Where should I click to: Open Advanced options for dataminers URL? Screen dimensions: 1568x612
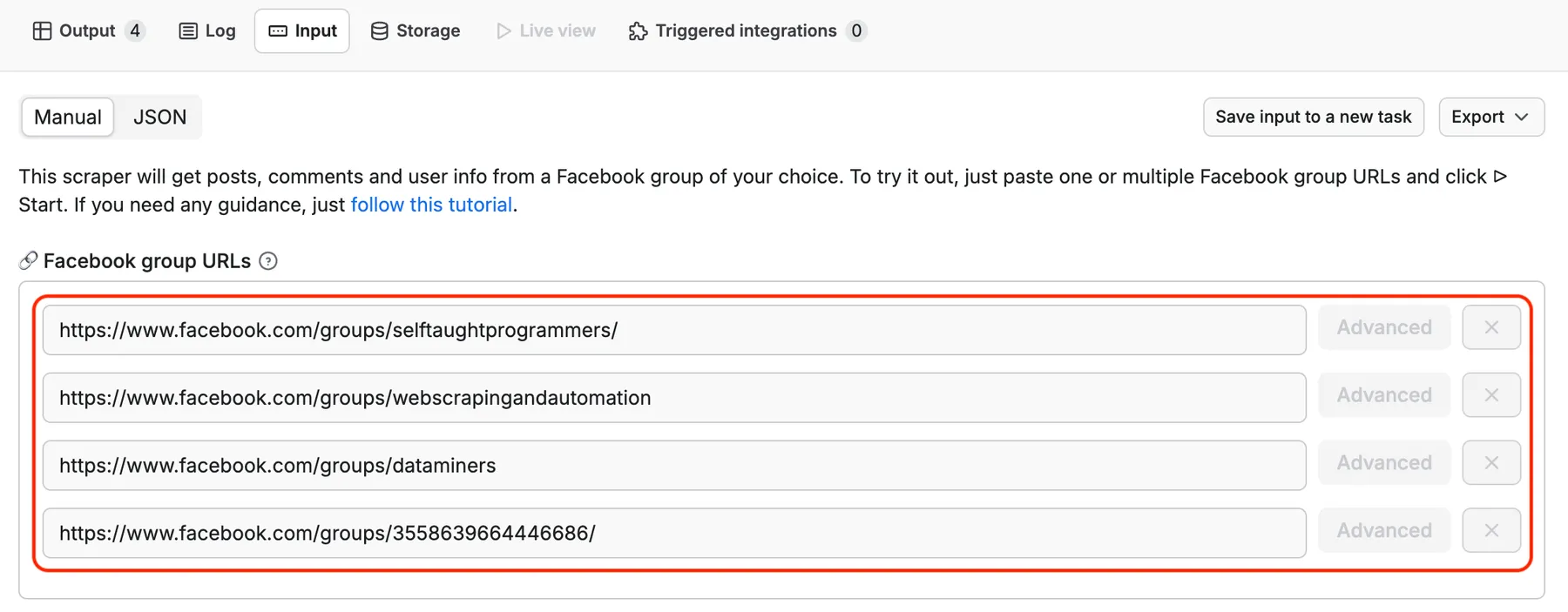pyautogui.click(x=1383, y=462)
